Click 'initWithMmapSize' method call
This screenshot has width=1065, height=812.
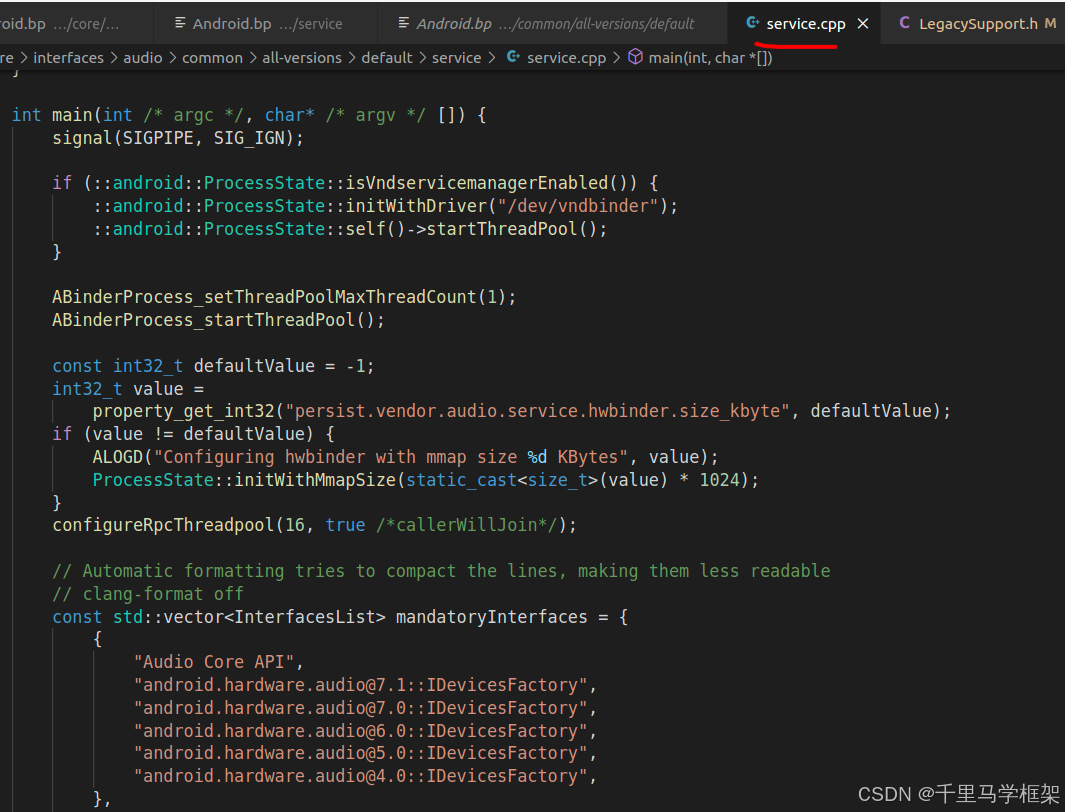click(x=315, y=480)
